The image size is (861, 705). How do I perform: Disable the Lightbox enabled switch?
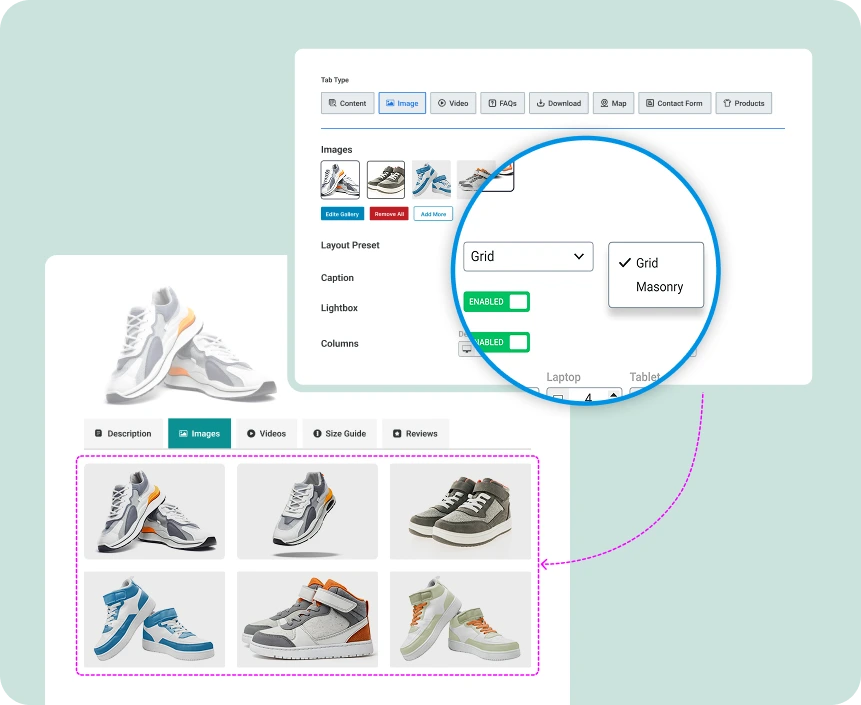click(x=496, y=342)
